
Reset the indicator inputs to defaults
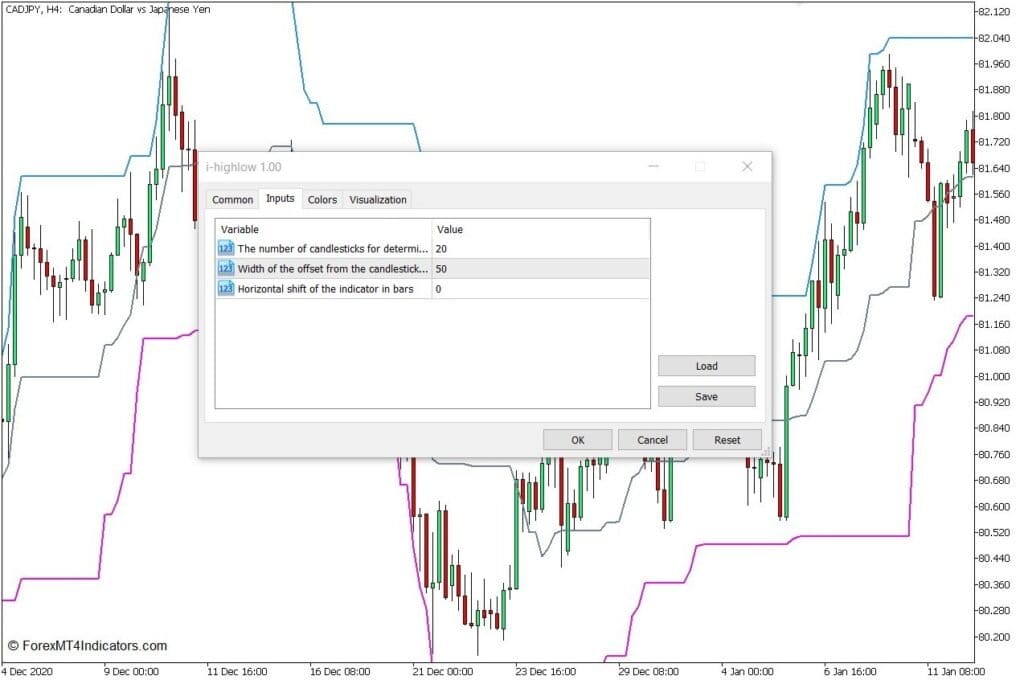pos(727,440)
